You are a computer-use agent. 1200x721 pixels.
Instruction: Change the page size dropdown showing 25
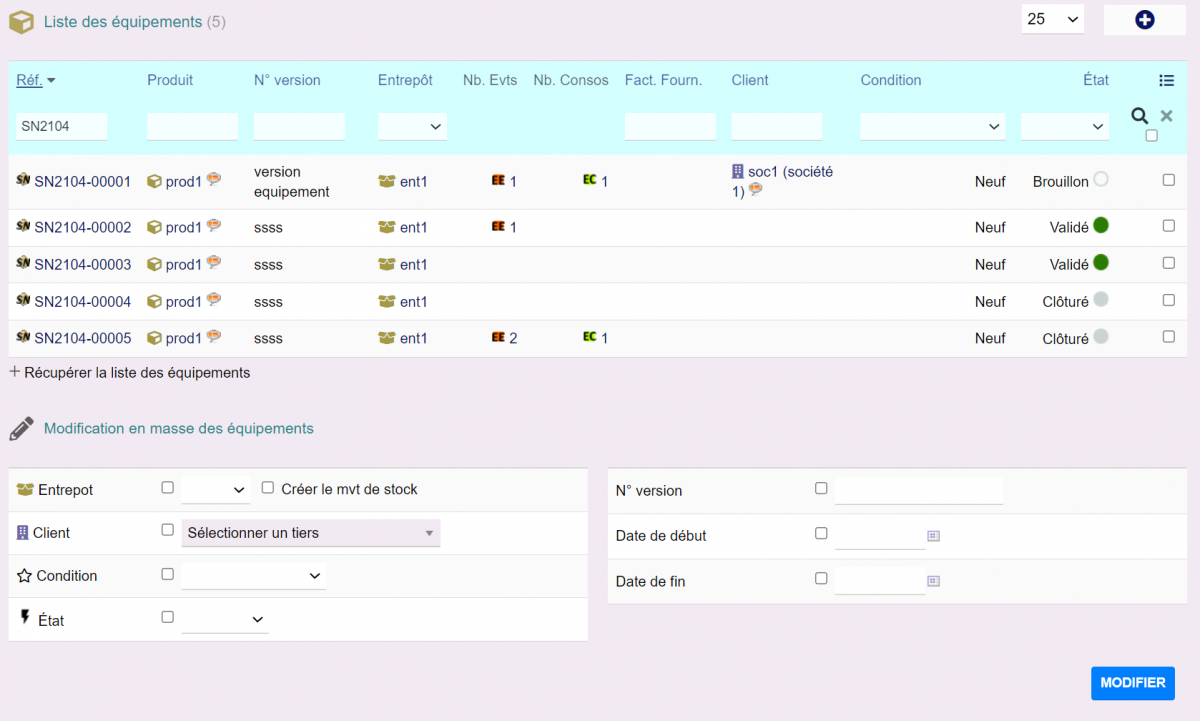tap(1052, 19)
